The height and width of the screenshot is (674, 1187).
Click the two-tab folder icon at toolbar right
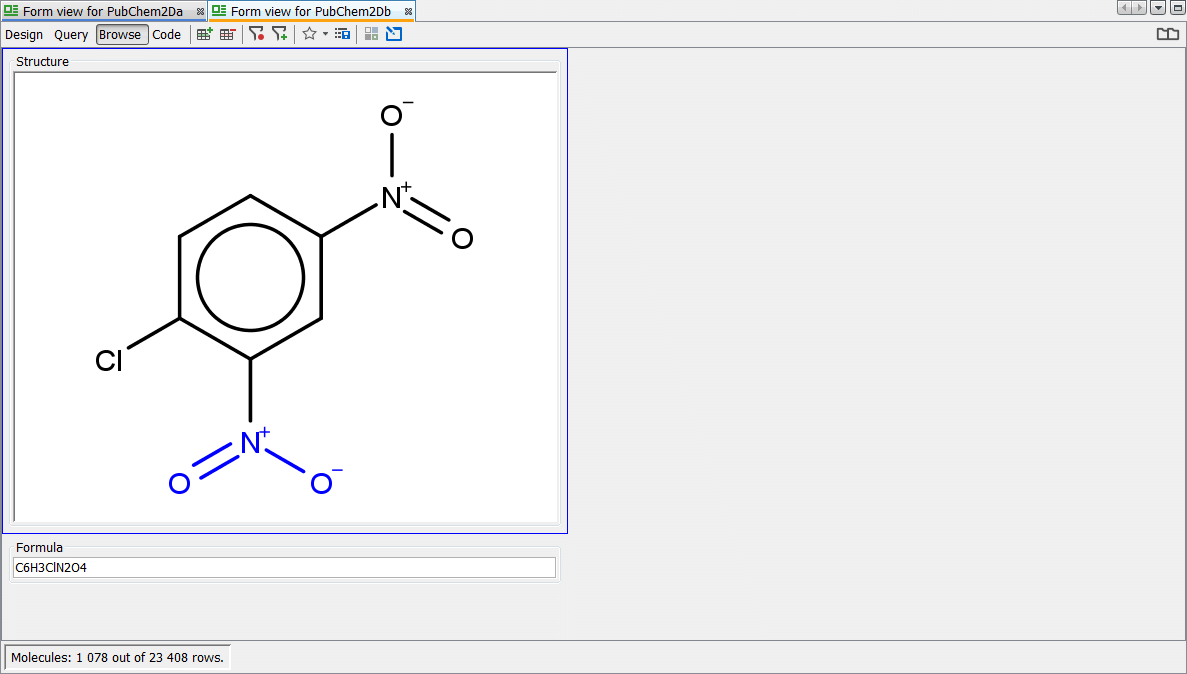[x=1167, y=34]
